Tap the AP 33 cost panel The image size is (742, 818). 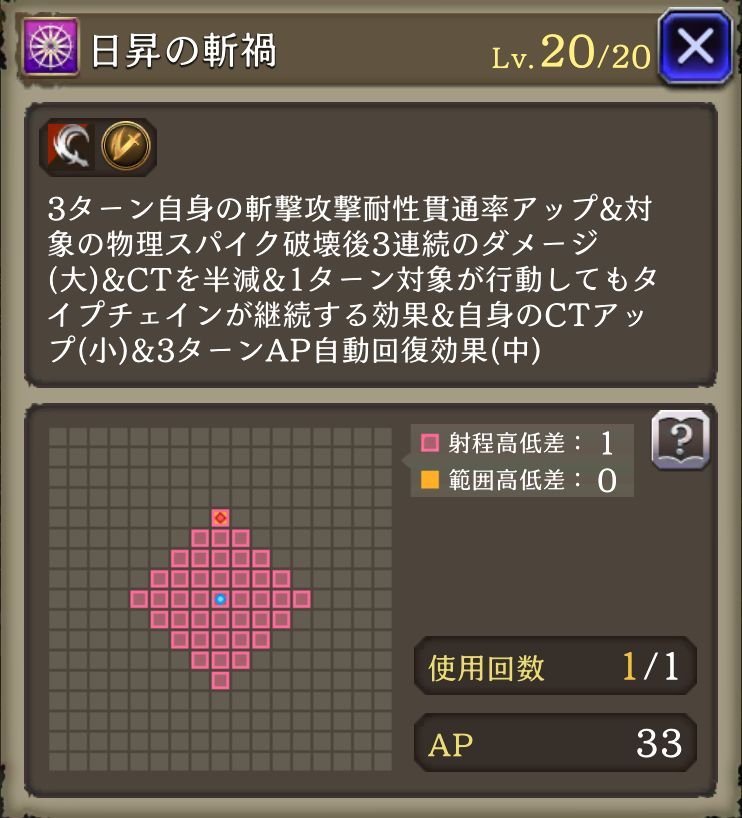[555, 743]
